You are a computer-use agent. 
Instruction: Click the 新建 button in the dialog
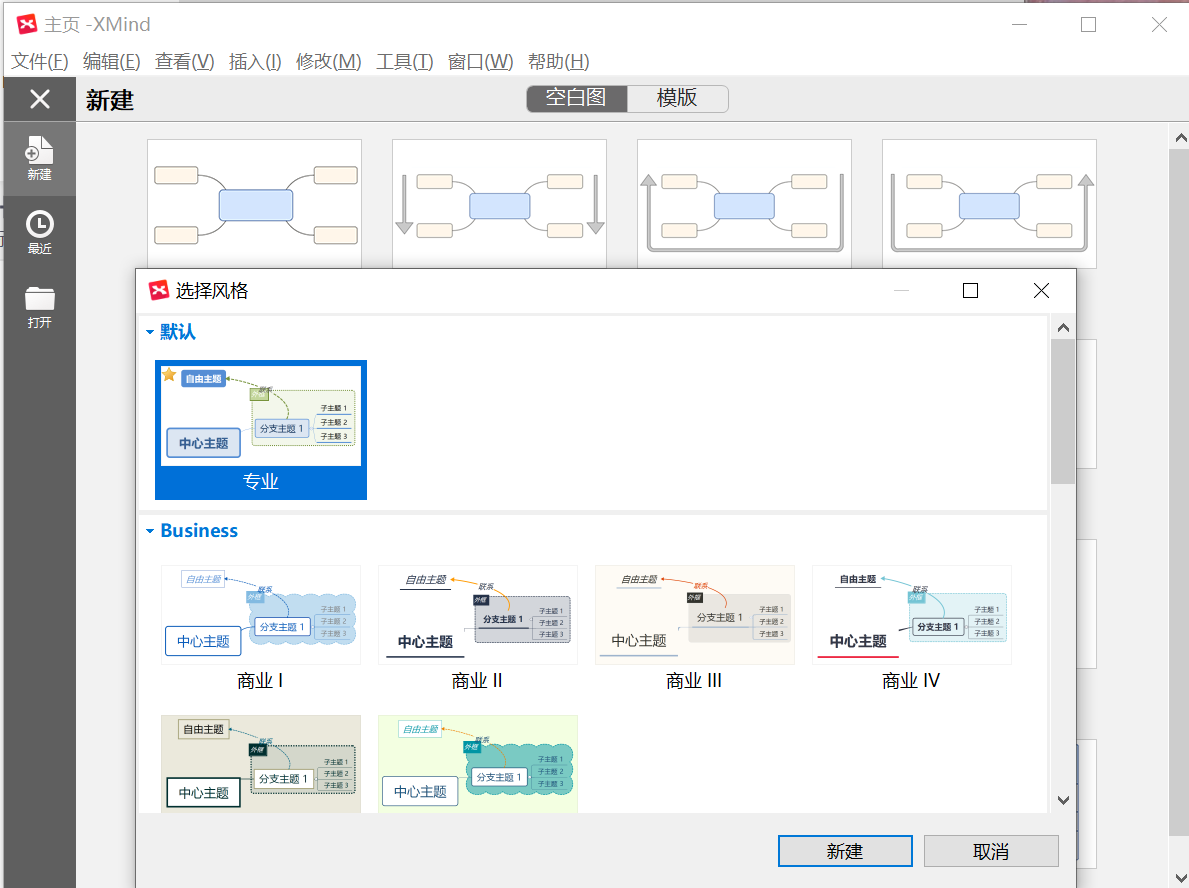click(x=845, y=851)
